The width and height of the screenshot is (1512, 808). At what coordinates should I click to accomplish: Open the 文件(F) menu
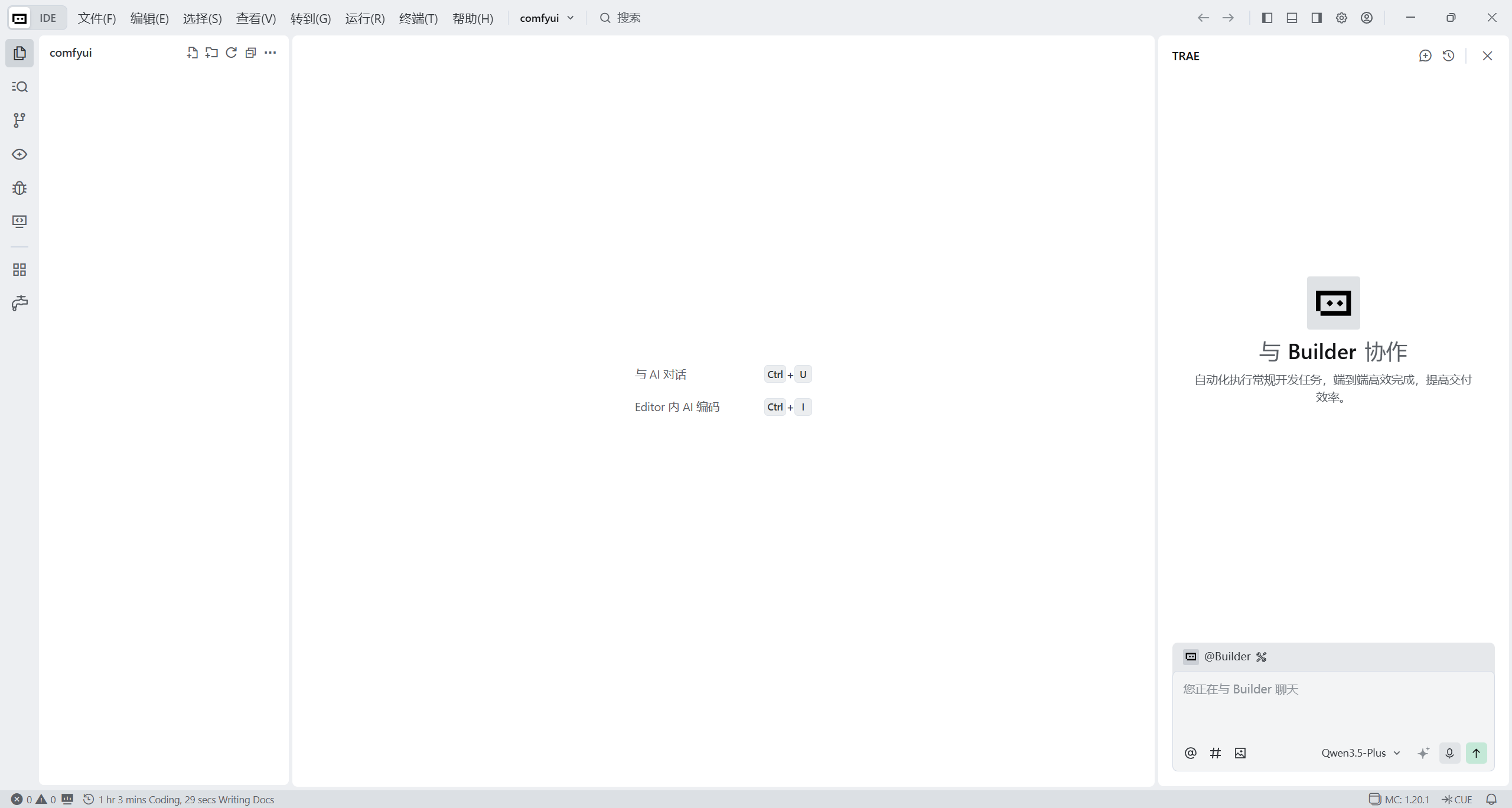(x=97, y=18)
